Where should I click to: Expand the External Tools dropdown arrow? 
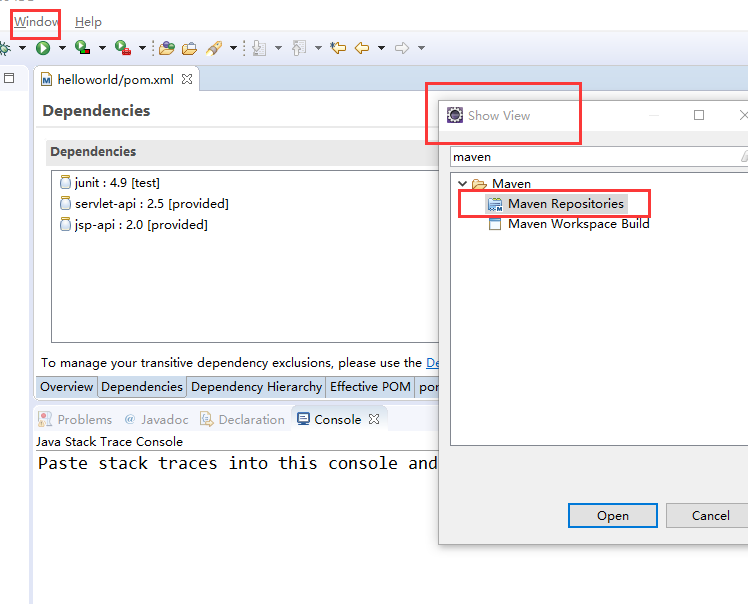[x=142, y=48]
